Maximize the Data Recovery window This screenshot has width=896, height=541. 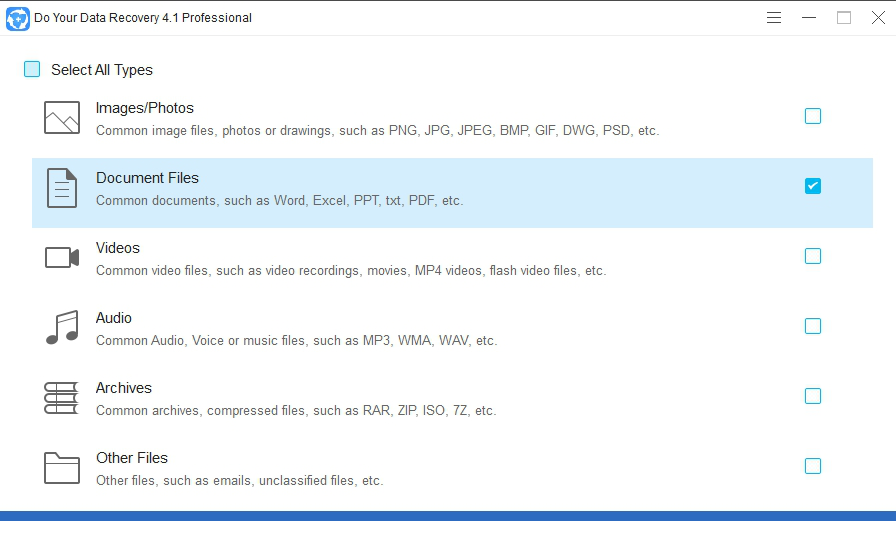(x=843, y=18)
